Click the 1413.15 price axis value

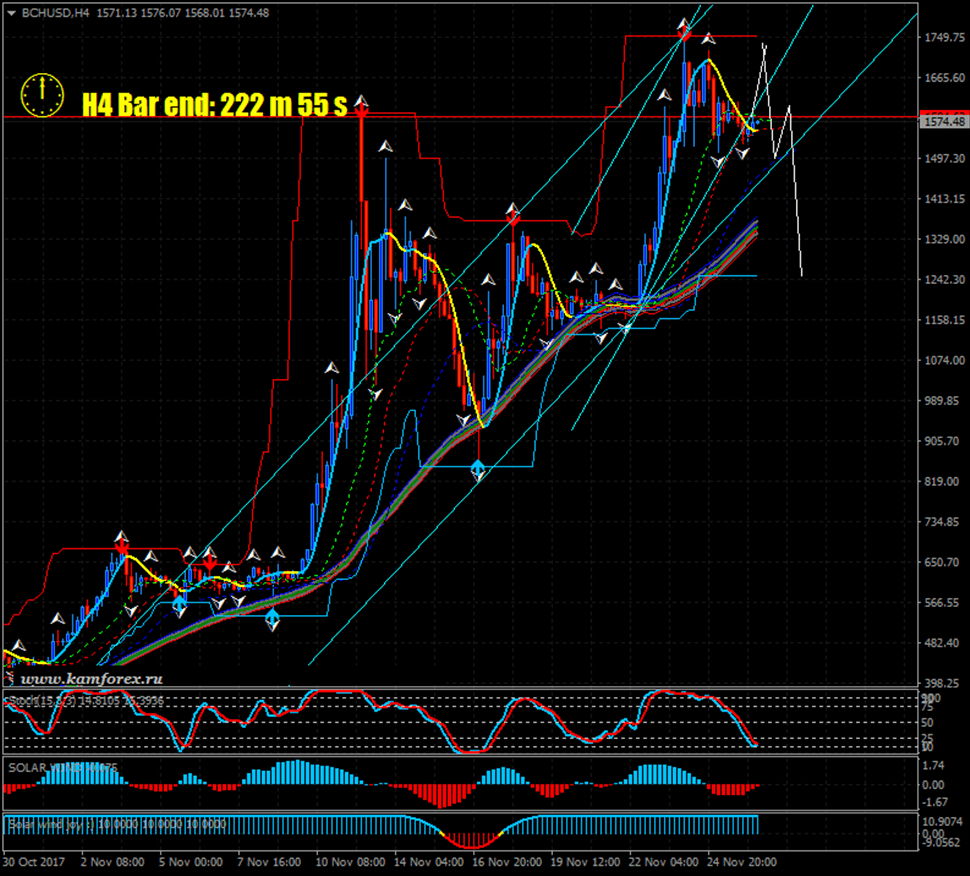(x=945, y=199)
